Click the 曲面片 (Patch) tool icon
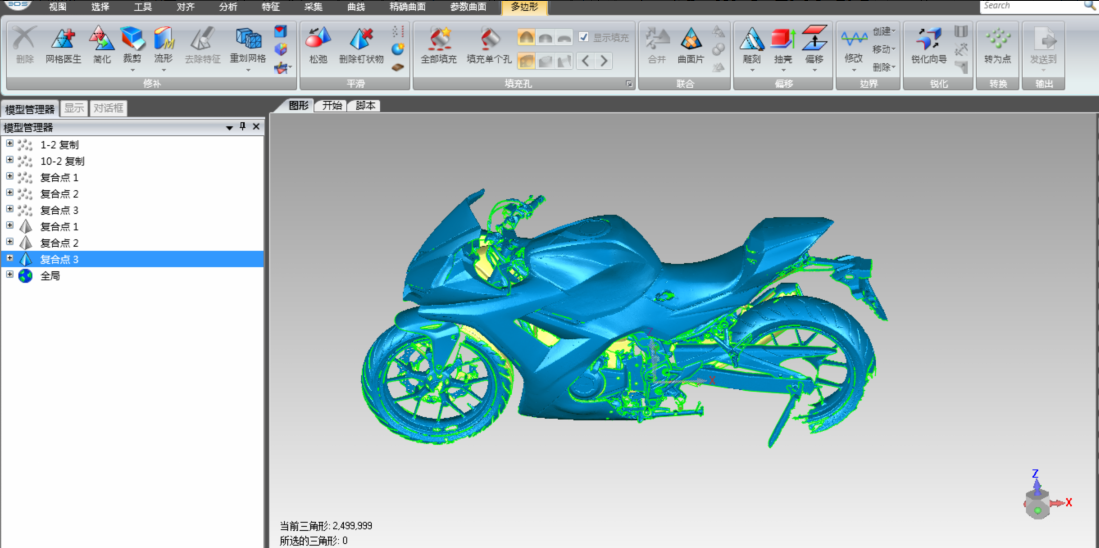Screen dimensions: 1099x548 click(x=690, y=45)
